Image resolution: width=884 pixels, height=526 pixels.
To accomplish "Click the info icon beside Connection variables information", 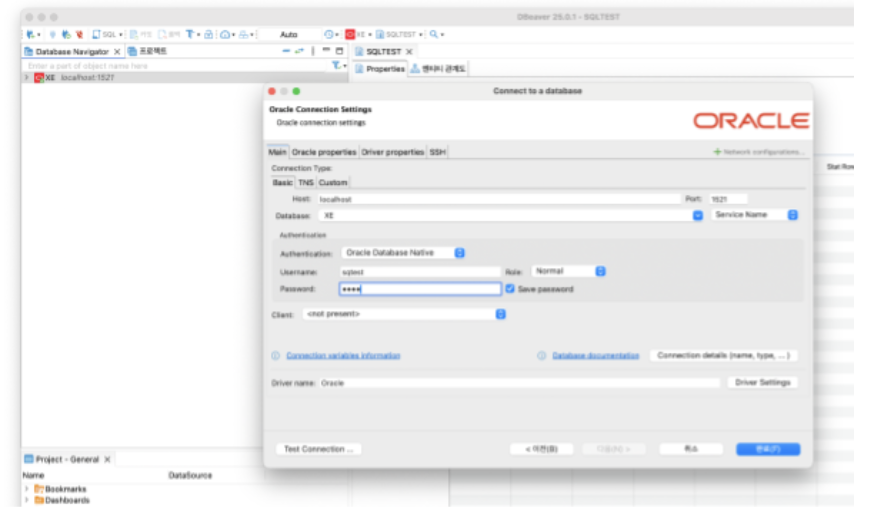I will click(276, 355).
